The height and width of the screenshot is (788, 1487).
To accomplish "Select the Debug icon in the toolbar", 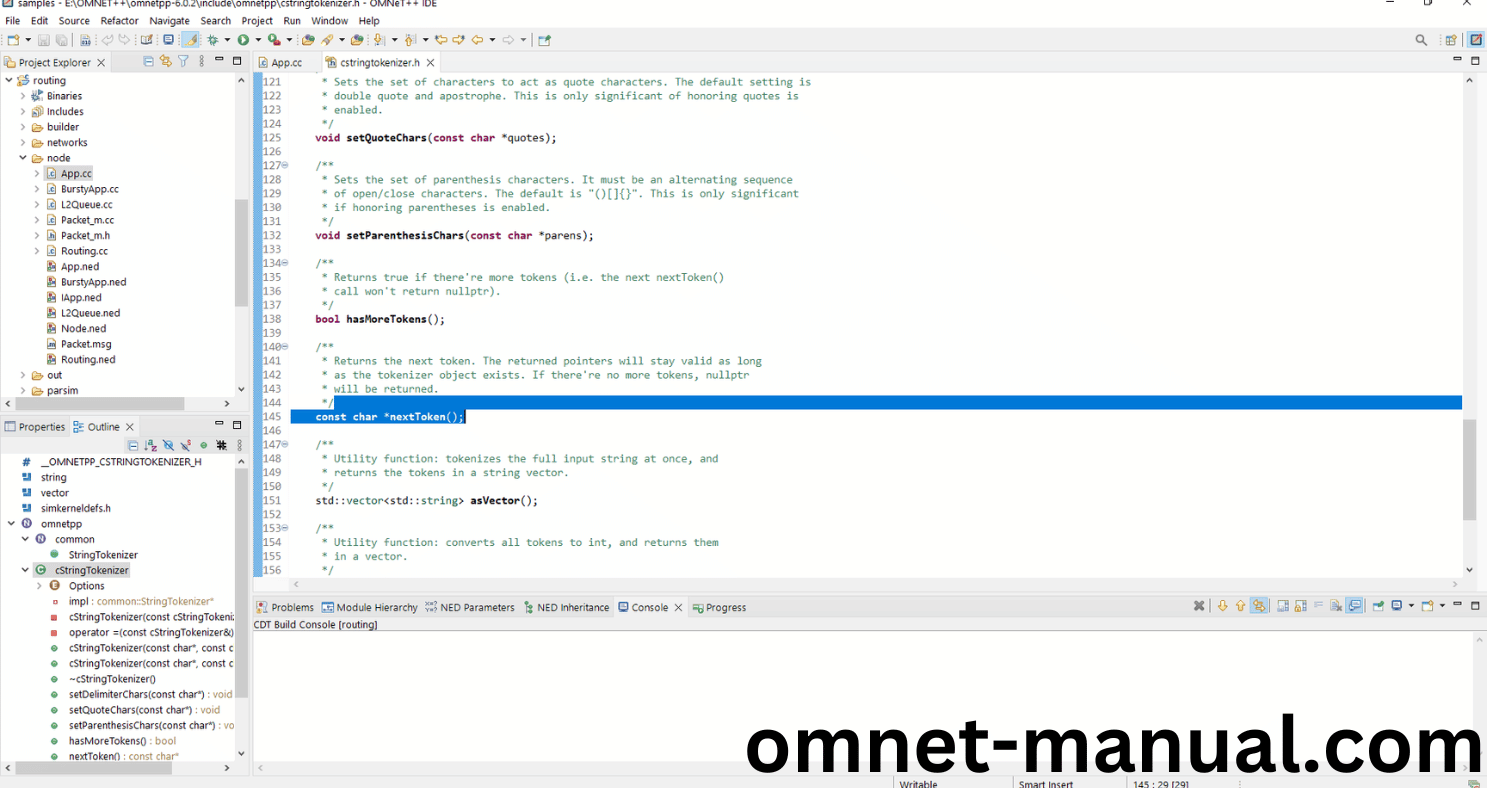I will [x=213, y=39].
